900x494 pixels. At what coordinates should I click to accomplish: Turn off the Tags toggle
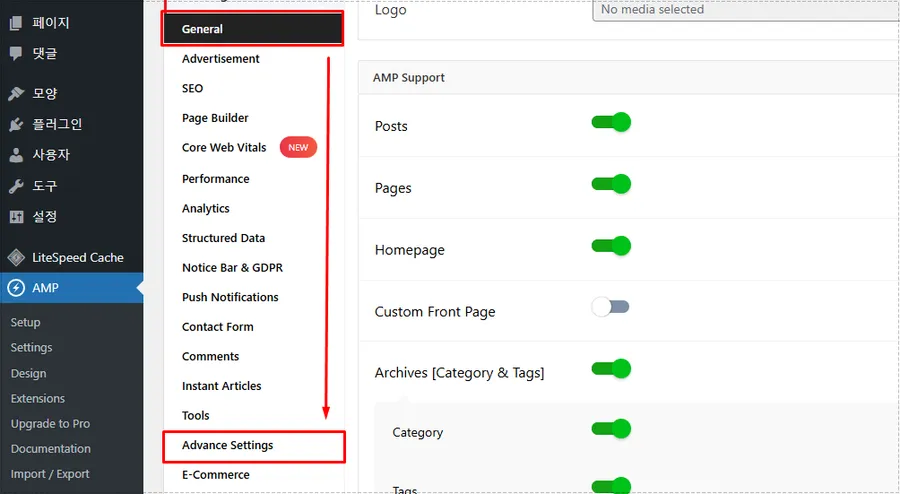click(611, 486)
